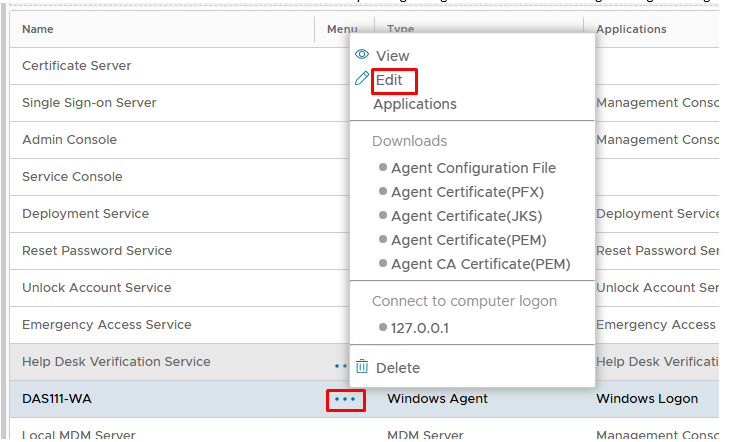Download Agent Certificate(PEM)
This screenshot has width=734, height=442.
point(468,240)
